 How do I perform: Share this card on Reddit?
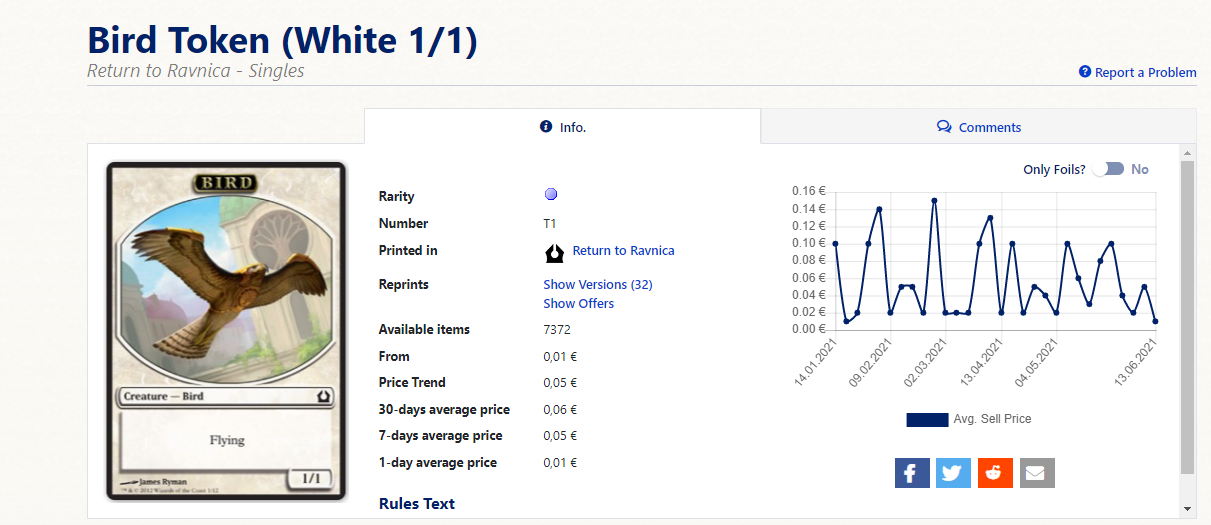995,473
